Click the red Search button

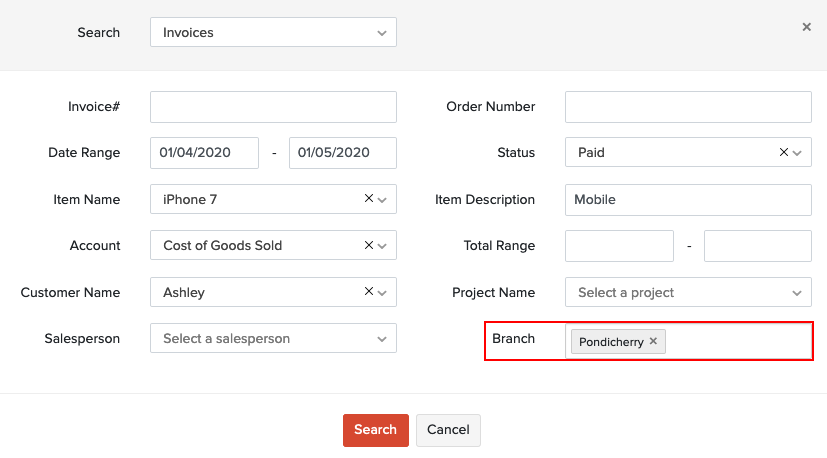click(x=375, y=430)
